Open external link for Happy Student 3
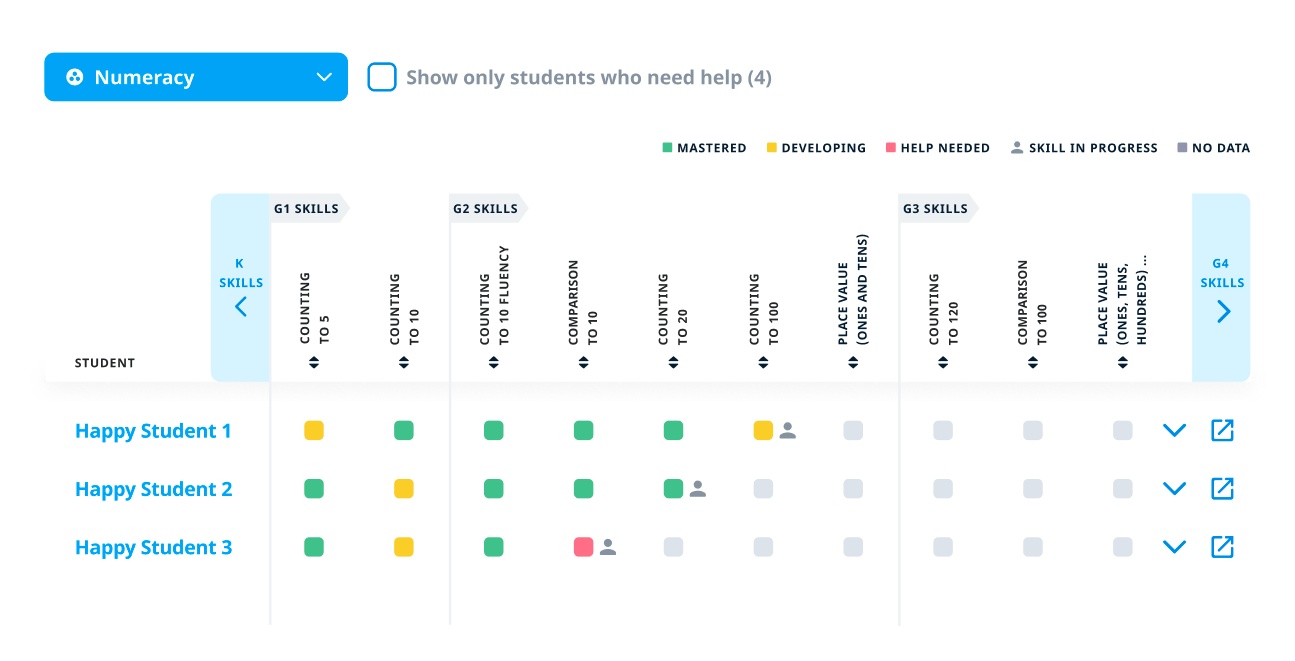1295x661 pixels. (x=1222, y=546)
